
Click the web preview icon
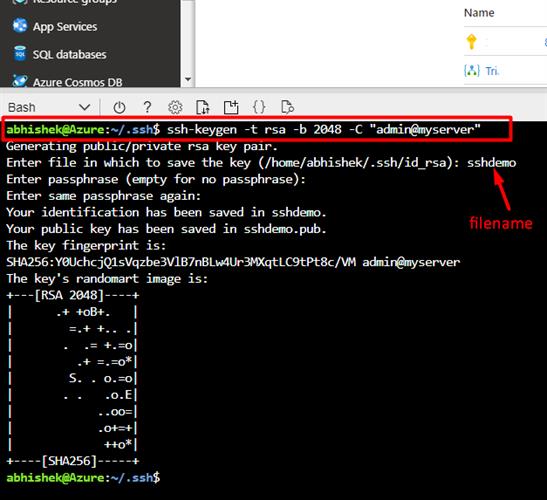pyautogui.click(x=287, y=107)
